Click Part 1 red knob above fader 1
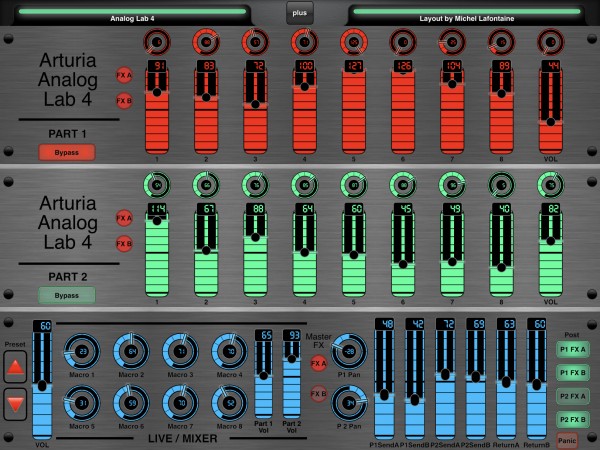This screenshot has height=450, width=600. (x=157, y=42)
